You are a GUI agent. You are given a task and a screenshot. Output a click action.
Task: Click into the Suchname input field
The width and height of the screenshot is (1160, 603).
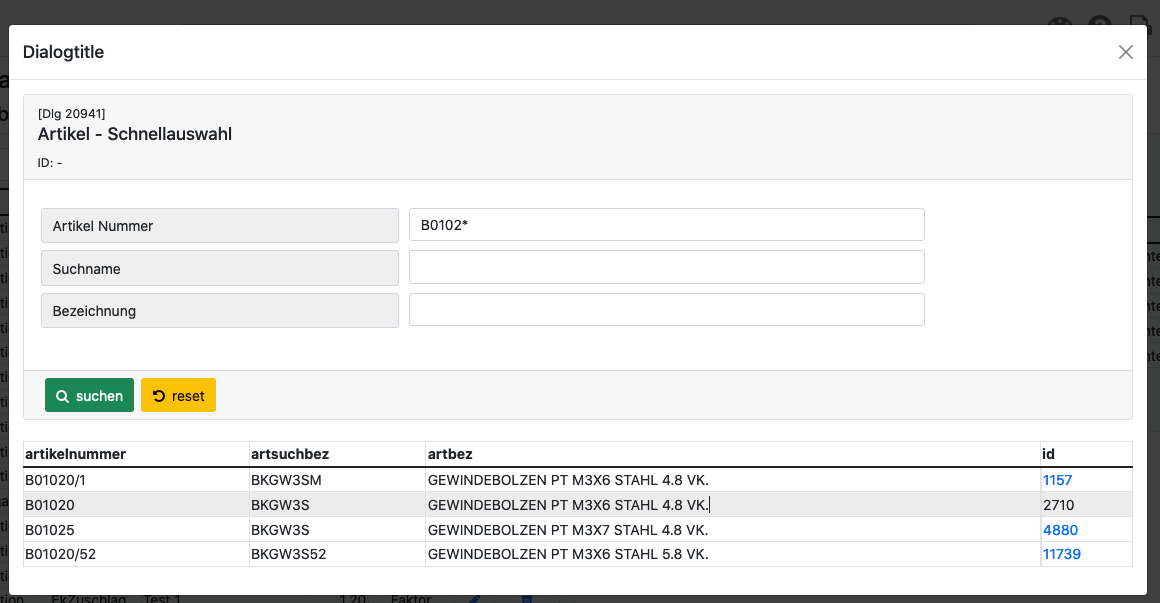[x=666, y=267]
